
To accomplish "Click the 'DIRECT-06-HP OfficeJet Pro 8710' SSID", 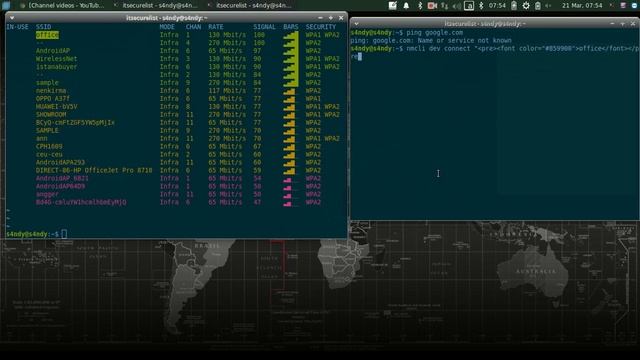I will point(94,170).
